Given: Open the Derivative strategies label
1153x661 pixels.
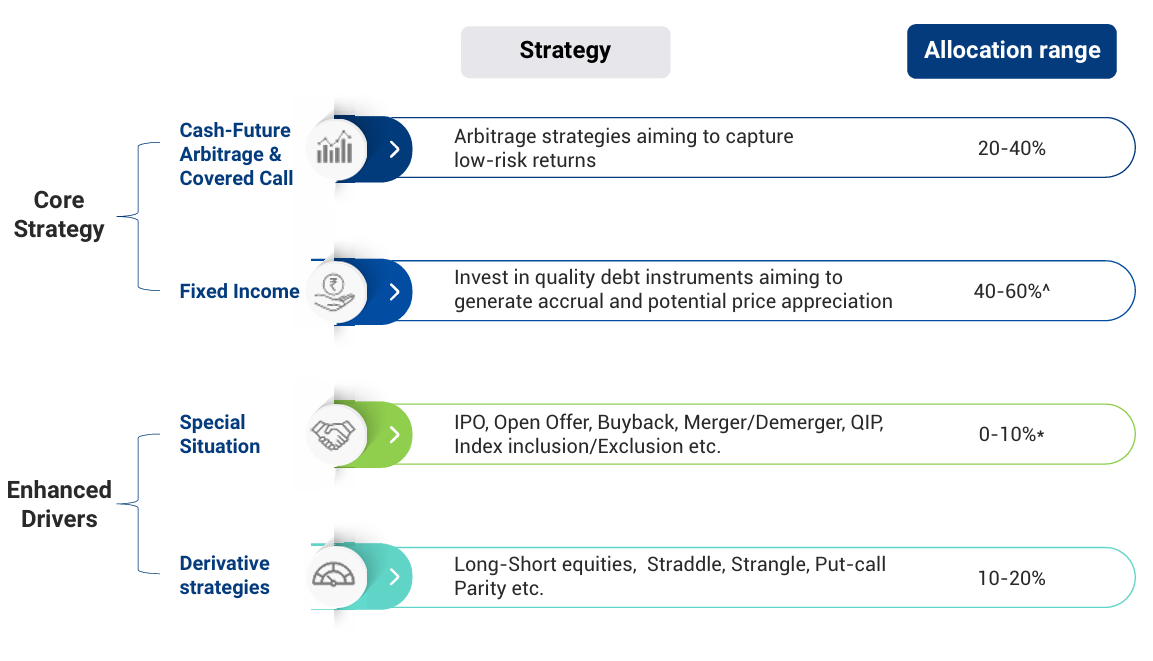Looking at the screenshot, I should click(225, 575).
